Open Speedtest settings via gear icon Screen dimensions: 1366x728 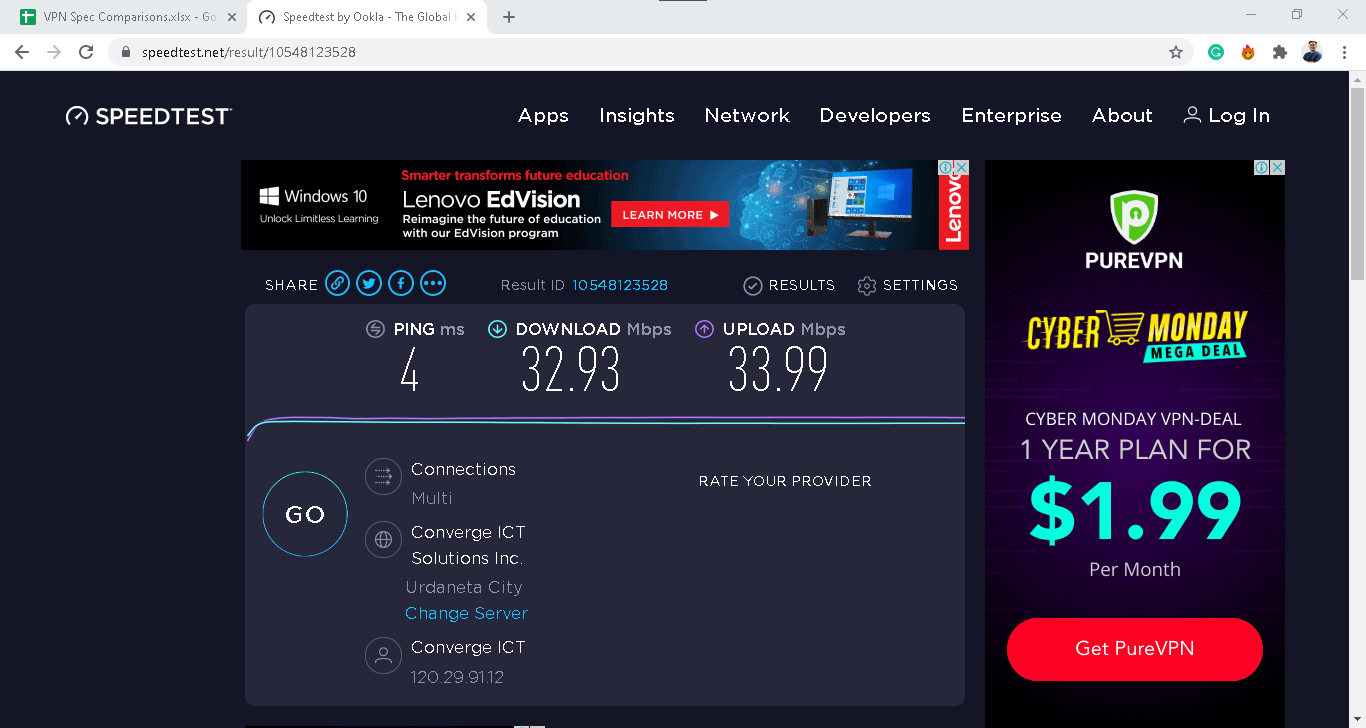[866, 285]
